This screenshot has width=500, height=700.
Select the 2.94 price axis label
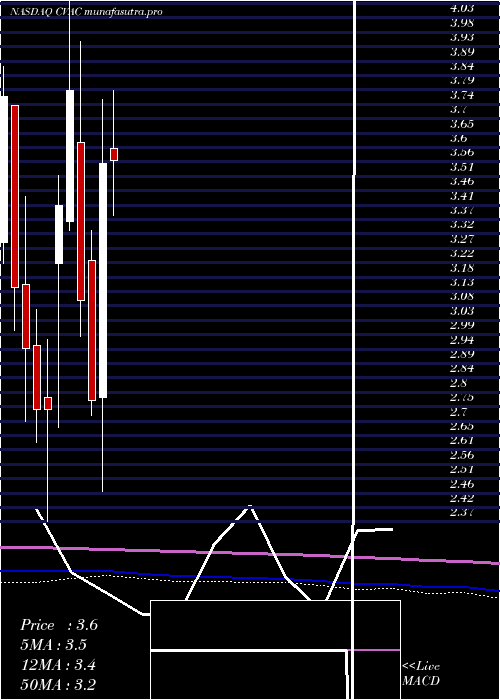point(462,340)
